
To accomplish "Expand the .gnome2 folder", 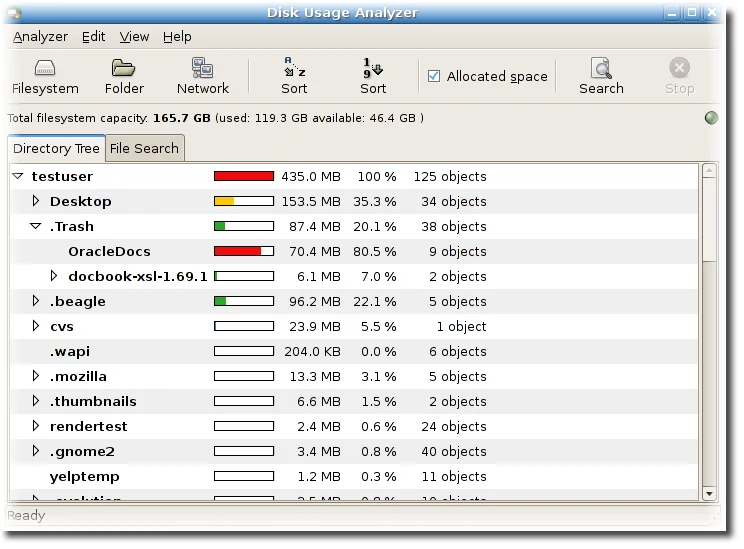I will [x=36, y=451].
